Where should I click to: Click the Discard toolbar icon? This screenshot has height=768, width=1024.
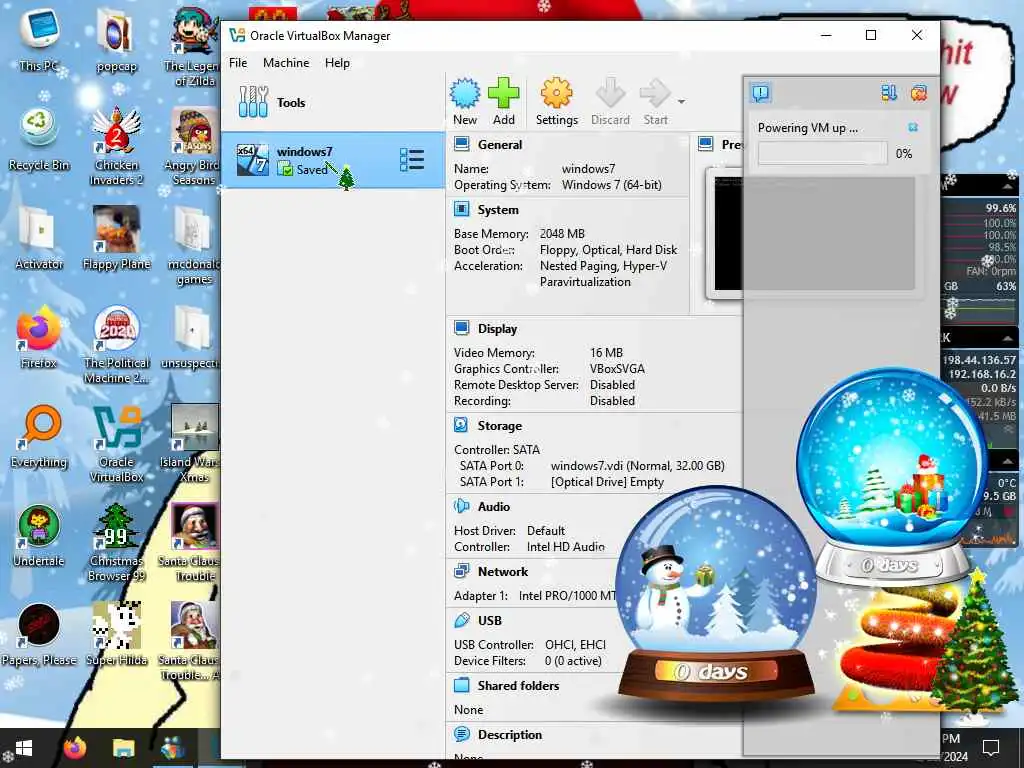tap(611, 101)
